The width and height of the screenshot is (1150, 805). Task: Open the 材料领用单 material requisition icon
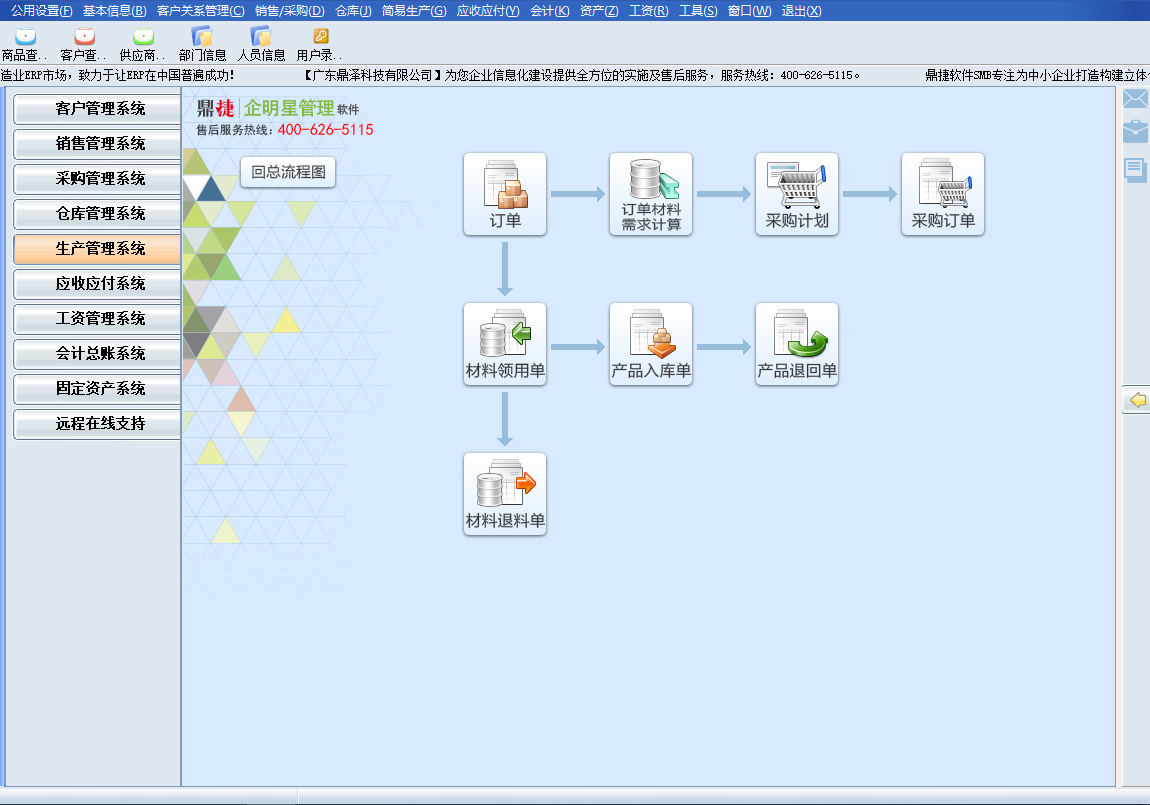click(505, 344)
